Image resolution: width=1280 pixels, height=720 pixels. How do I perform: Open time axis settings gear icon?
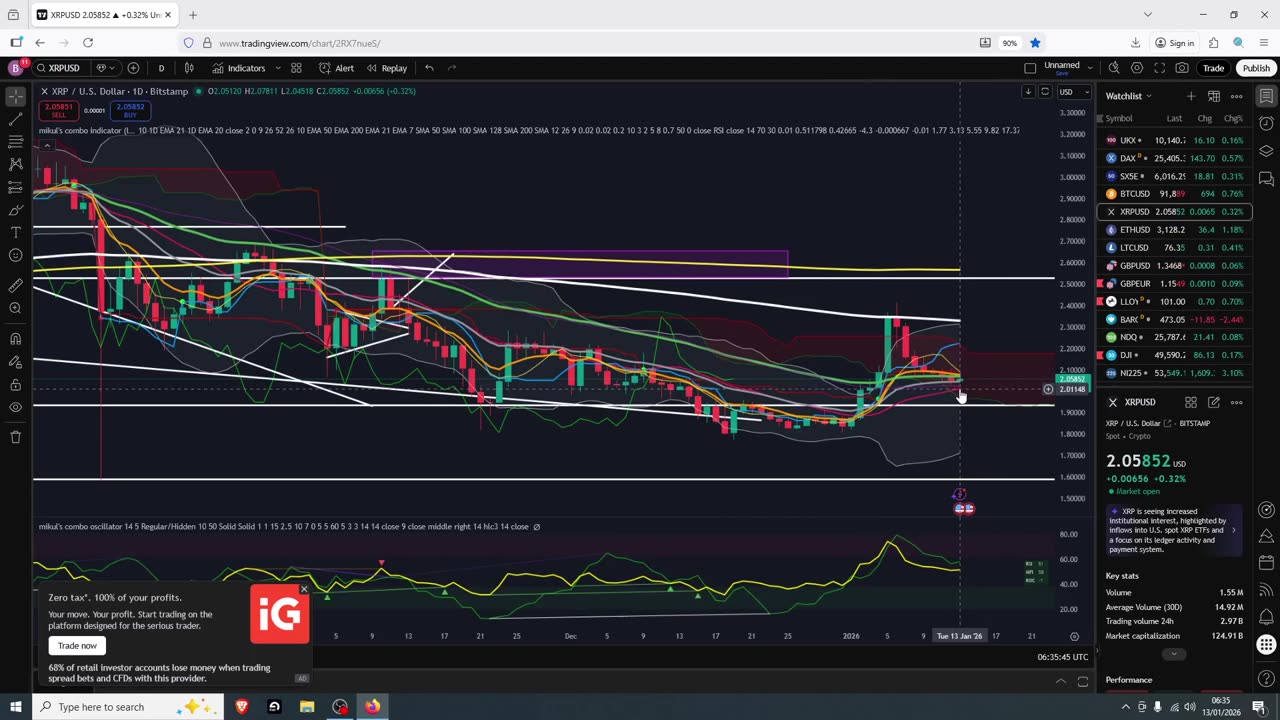coord(1074,636)
